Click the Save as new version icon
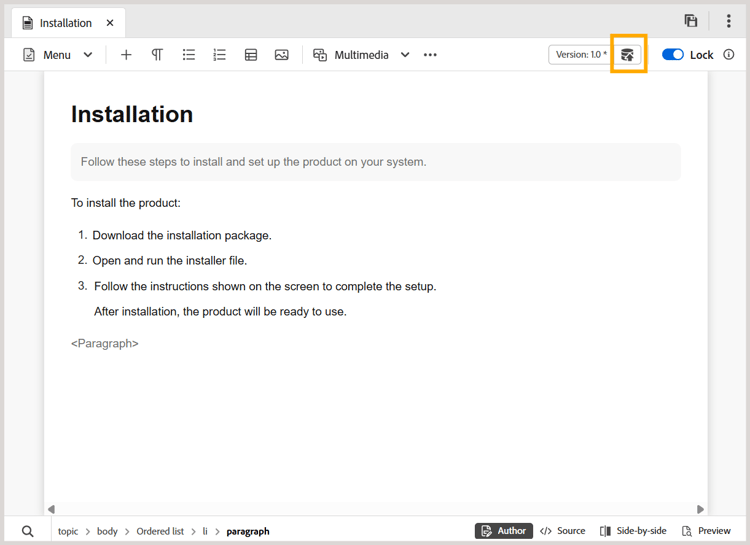750x545 pixels. pyautogui.click(x=627, y=55)
